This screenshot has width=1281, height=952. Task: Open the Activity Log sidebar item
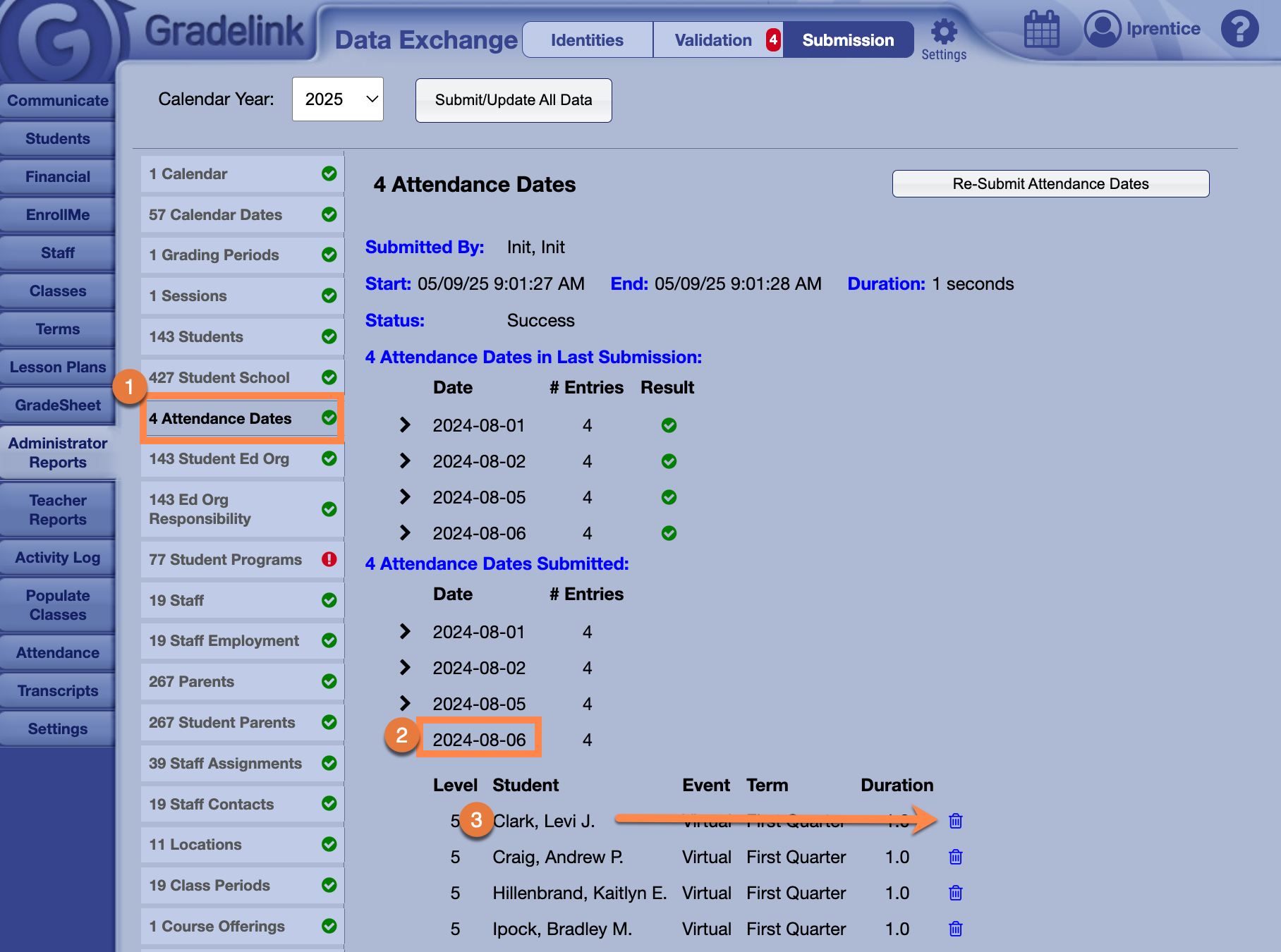click(58, 558)
